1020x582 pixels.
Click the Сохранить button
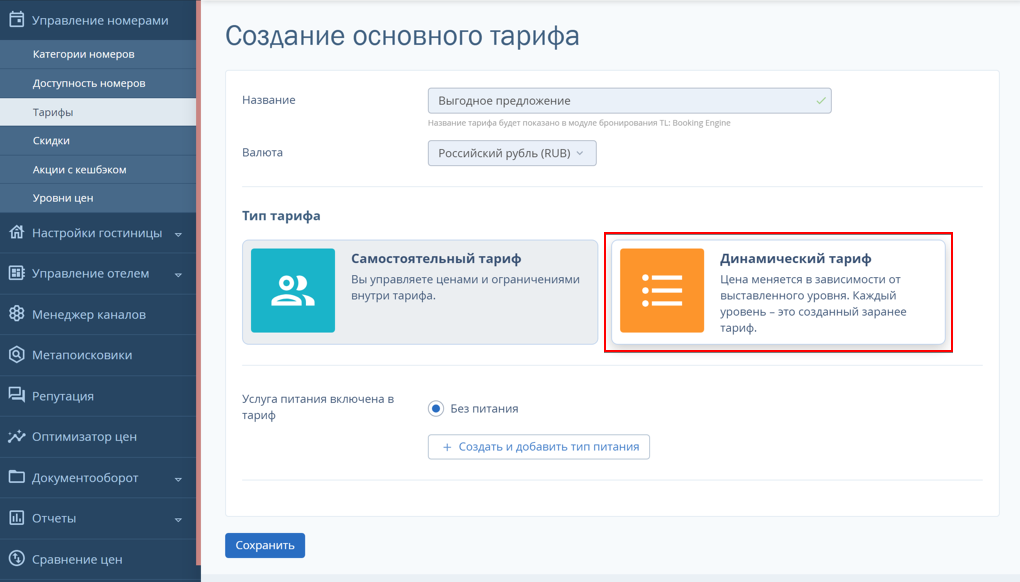click(265, 545)
